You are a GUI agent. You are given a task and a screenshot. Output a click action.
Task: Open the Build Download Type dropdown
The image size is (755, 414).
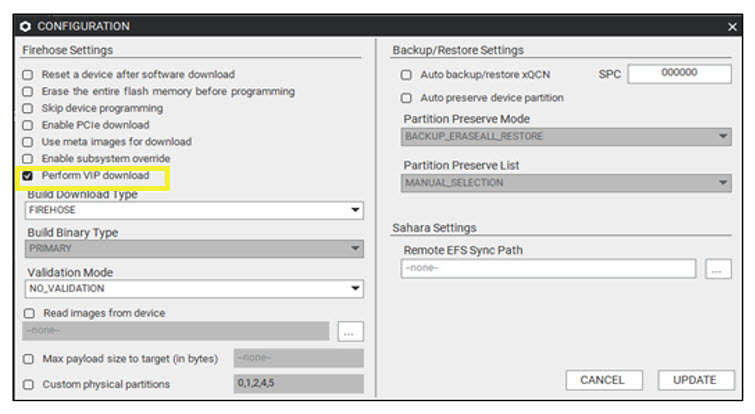coord(194,210)
